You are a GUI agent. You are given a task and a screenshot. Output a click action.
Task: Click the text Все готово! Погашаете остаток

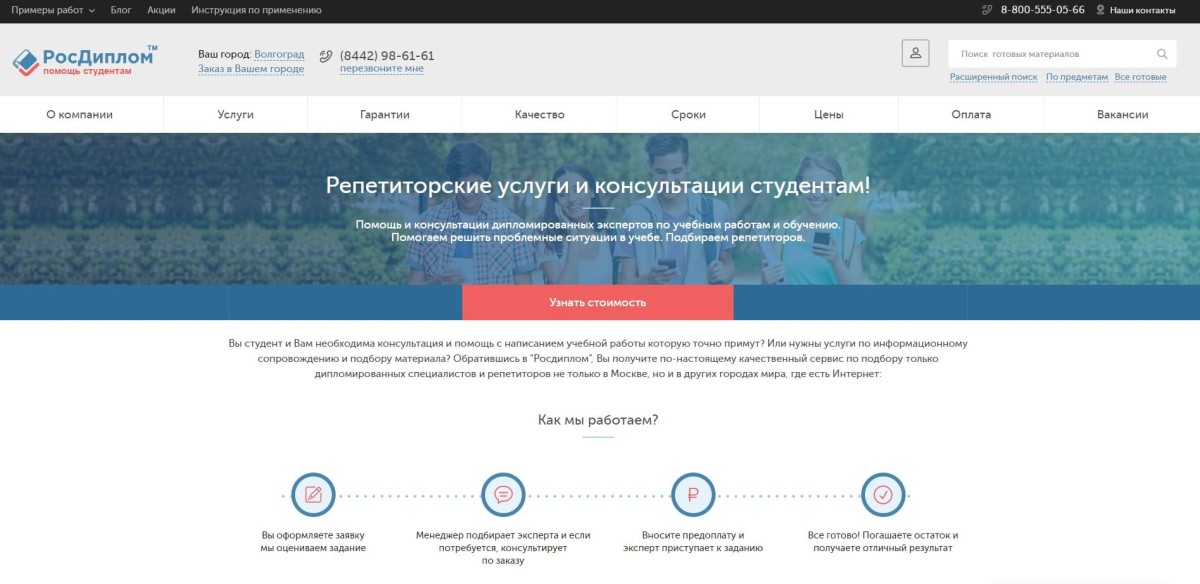(883, 535)
